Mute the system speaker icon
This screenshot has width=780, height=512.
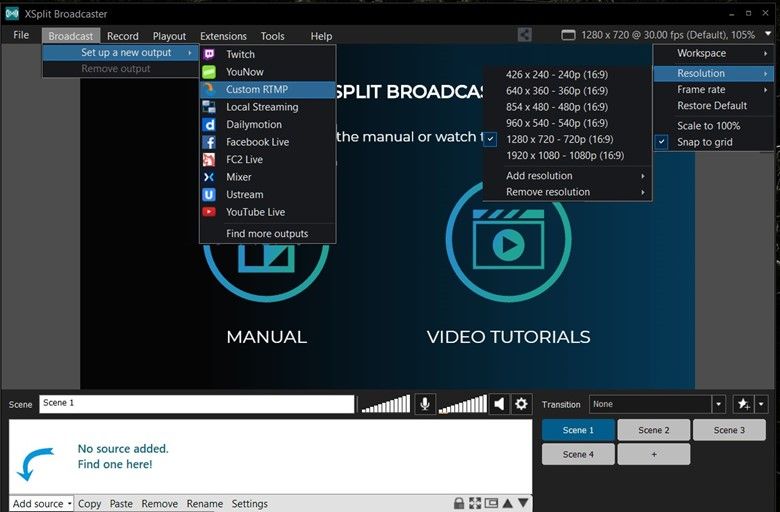click(499, 404)
